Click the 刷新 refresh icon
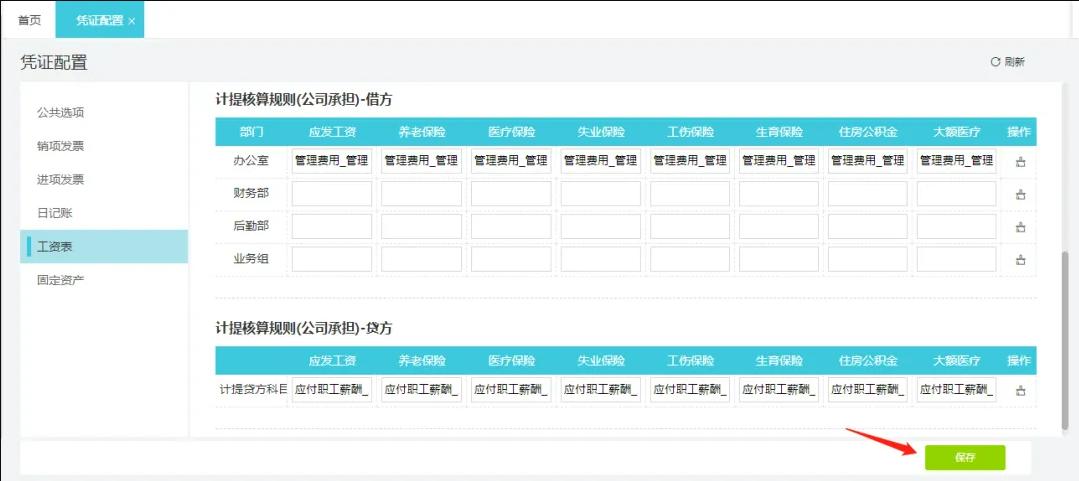 click(x=995, y=62)
